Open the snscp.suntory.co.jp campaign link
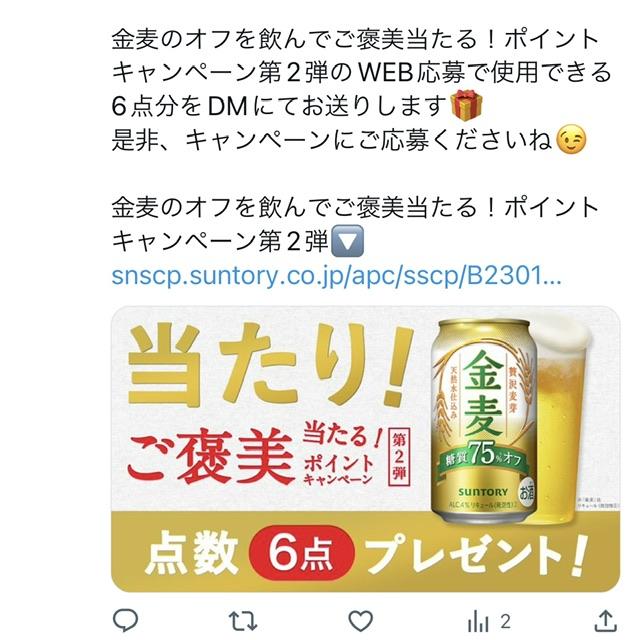 click(337, 276)
